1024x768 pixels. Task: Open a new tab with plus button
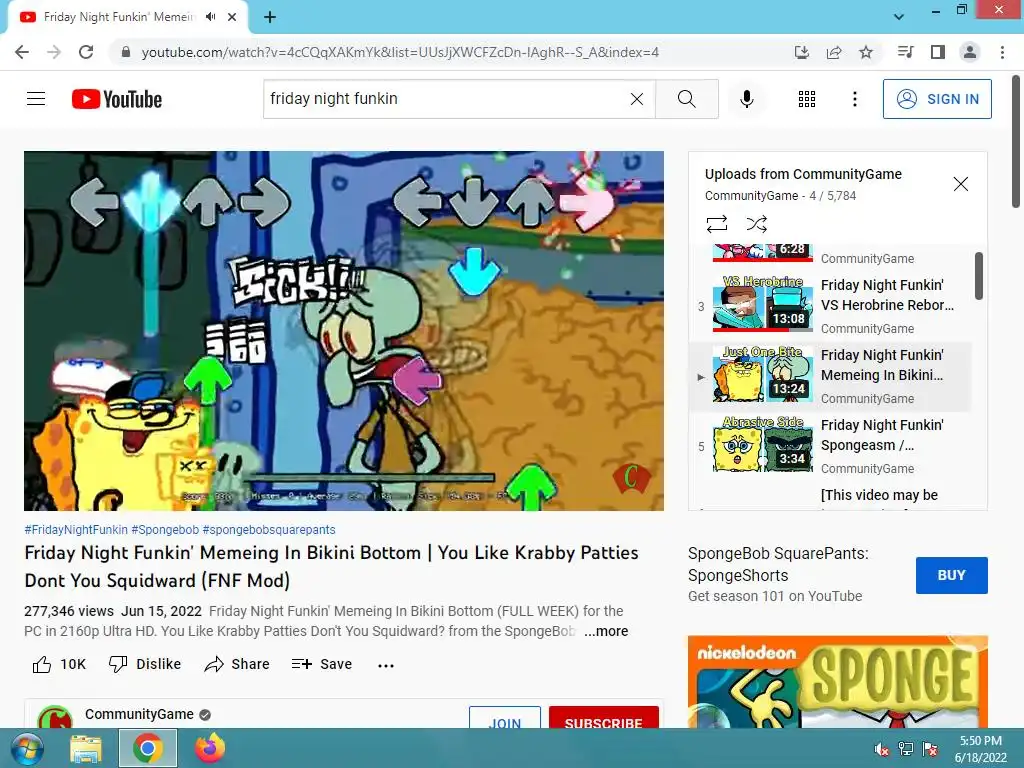(270, 17)
